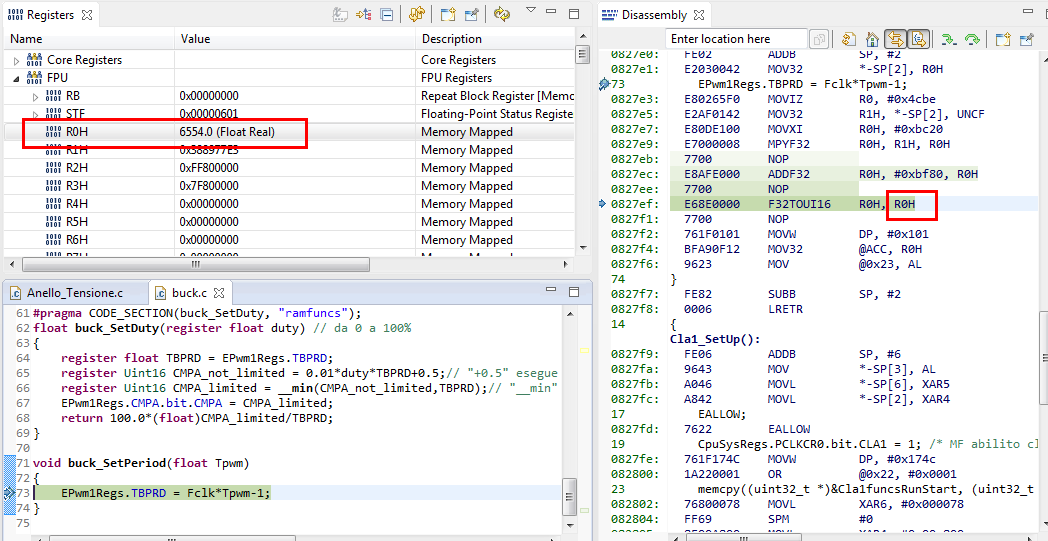Select the R0H register row
Viewport: 1048px width, 541px height.
[x=289, y=132]
